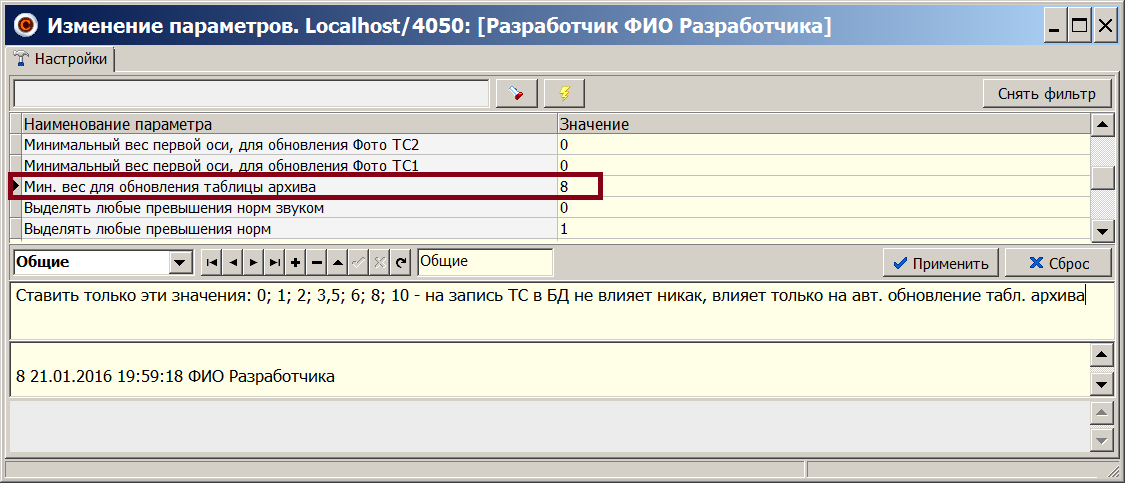Insert new record with plus button
The image size is (1125, 483).
(x=295, y=263)
